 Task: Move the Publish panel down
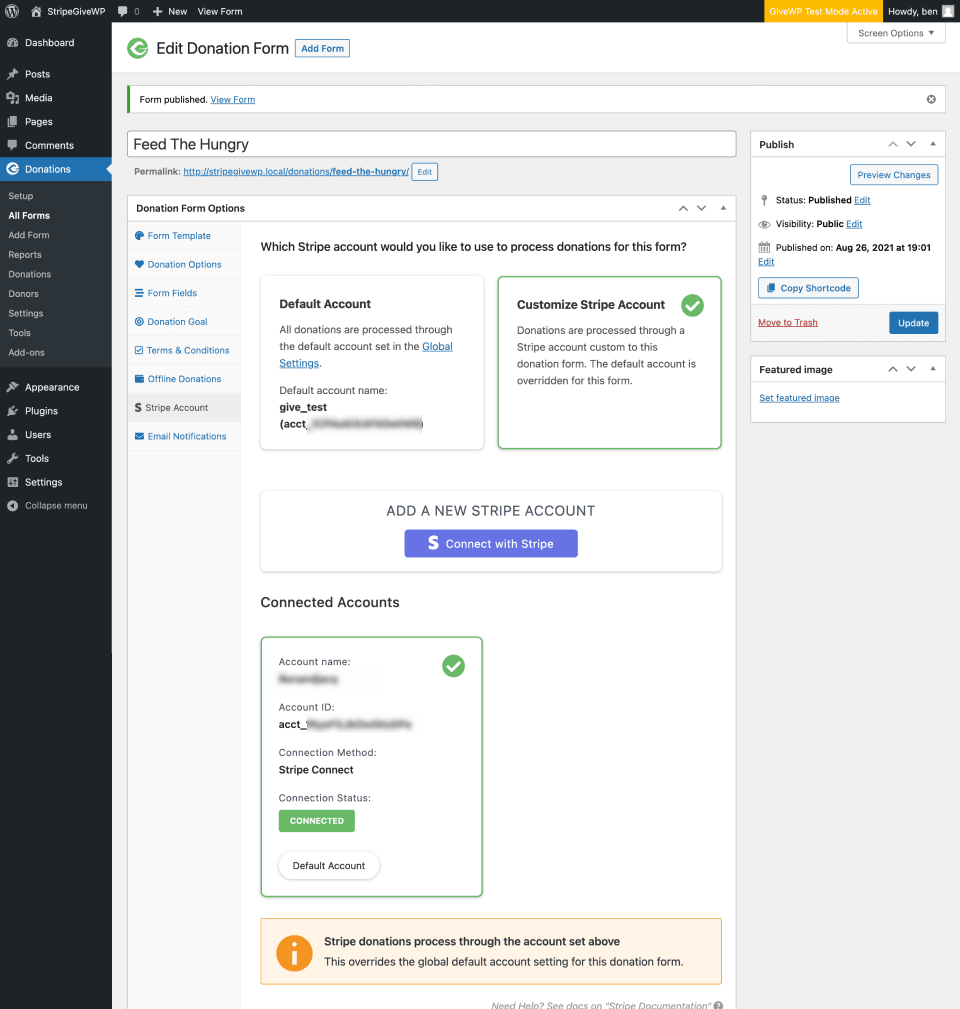point(911,144)
